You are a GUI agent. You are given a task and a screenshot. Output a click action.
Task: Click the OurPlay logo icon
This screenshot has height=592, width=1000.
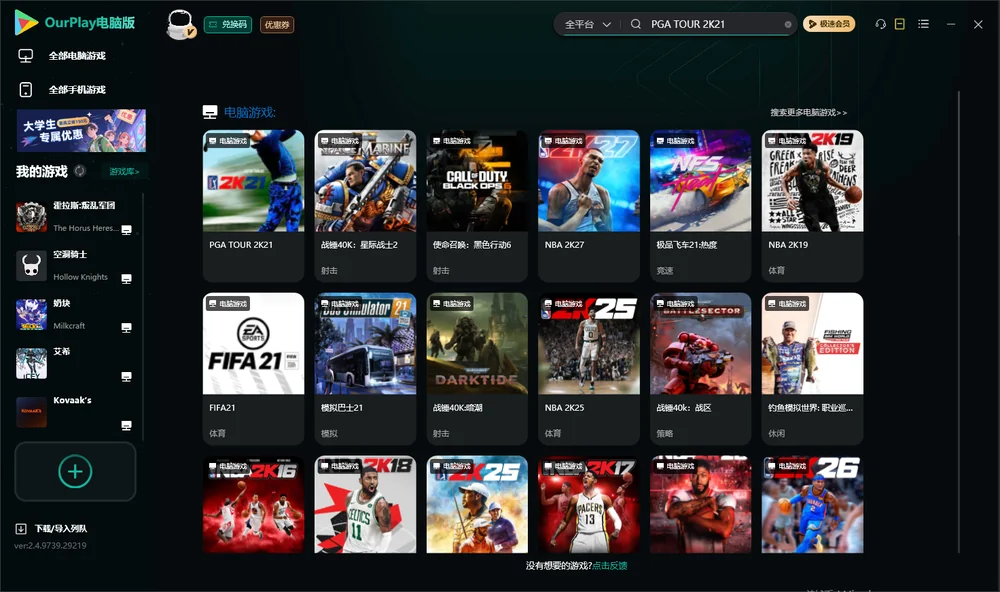(26, 23)
